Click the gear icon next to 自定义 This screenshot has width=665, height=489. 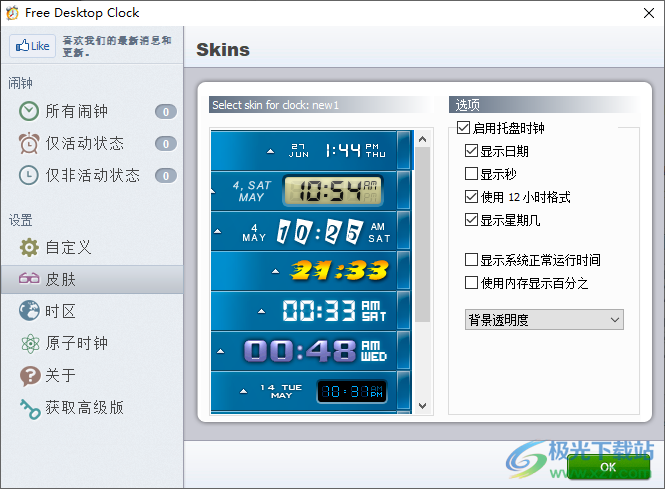point(29,247)
